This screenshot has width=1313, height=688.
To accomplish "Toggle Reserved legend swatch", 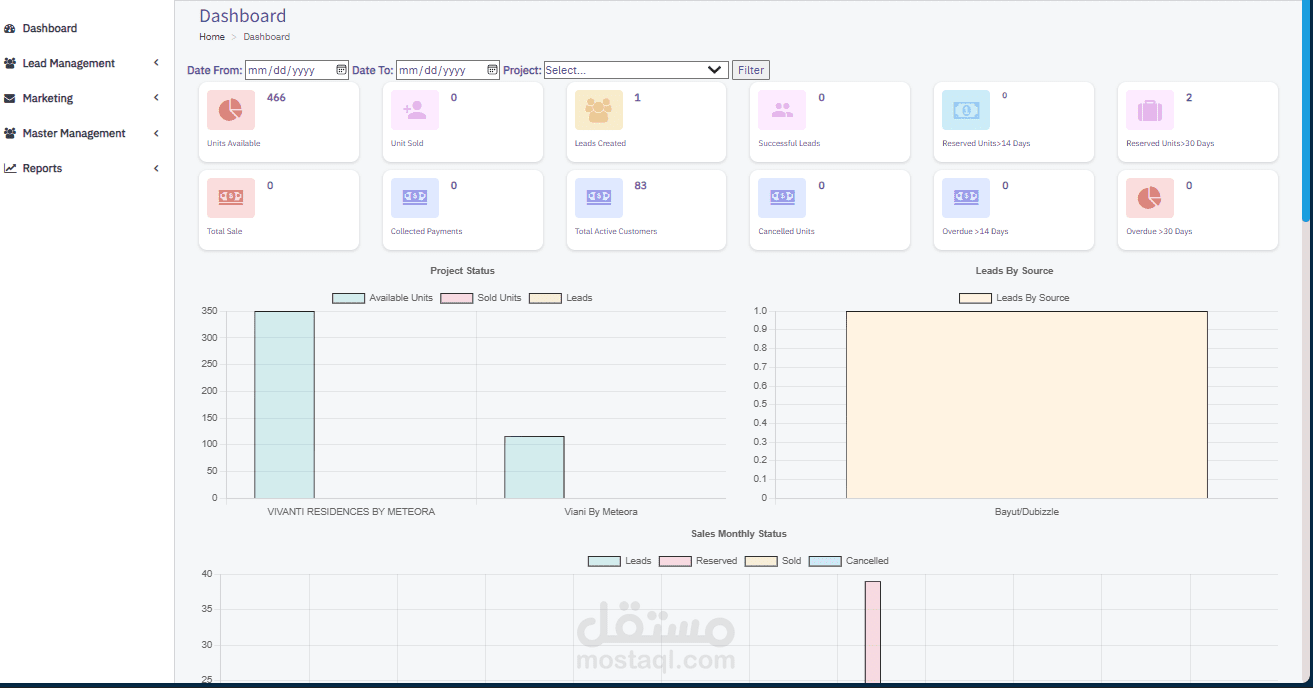I will pos(675,561).
